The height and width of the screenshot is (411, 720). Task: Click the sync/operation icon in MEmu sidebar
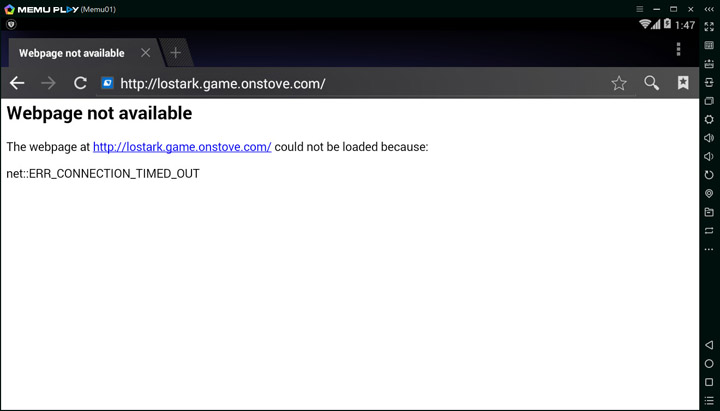point(709,82)
